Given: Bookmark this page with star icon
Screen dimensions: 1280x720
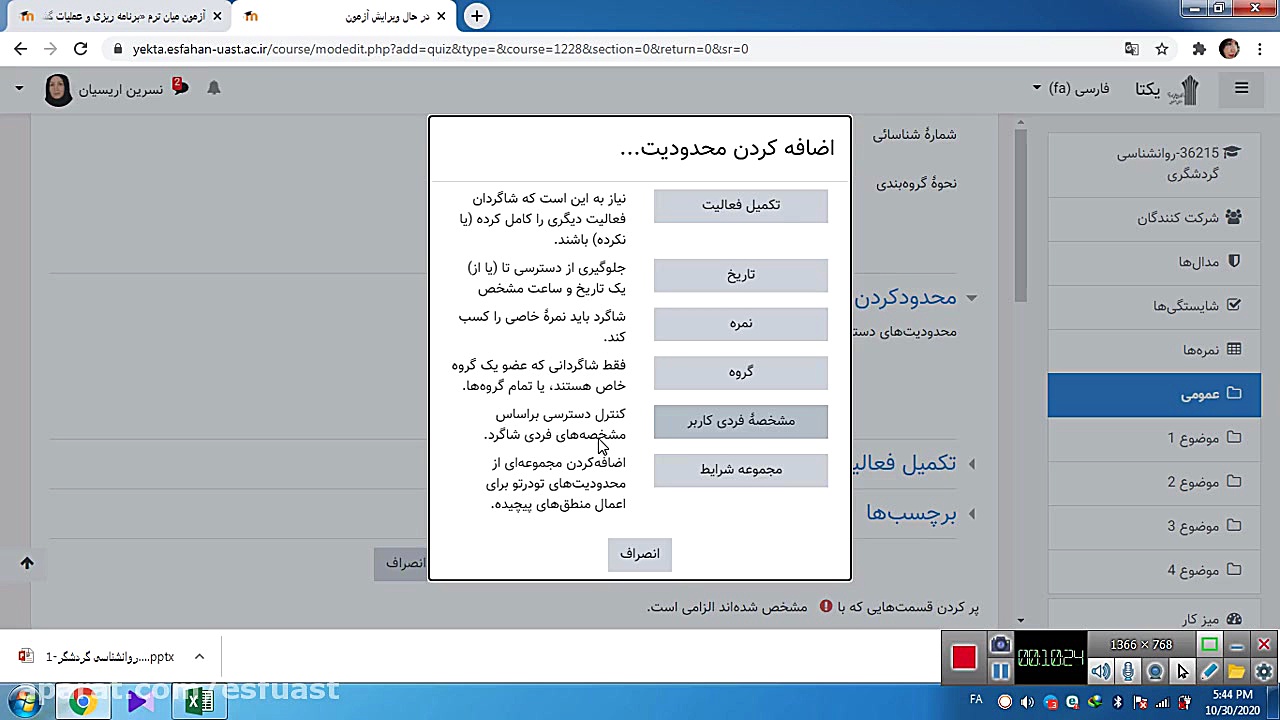Looking at the screenshot, I should coord(1162,49).
